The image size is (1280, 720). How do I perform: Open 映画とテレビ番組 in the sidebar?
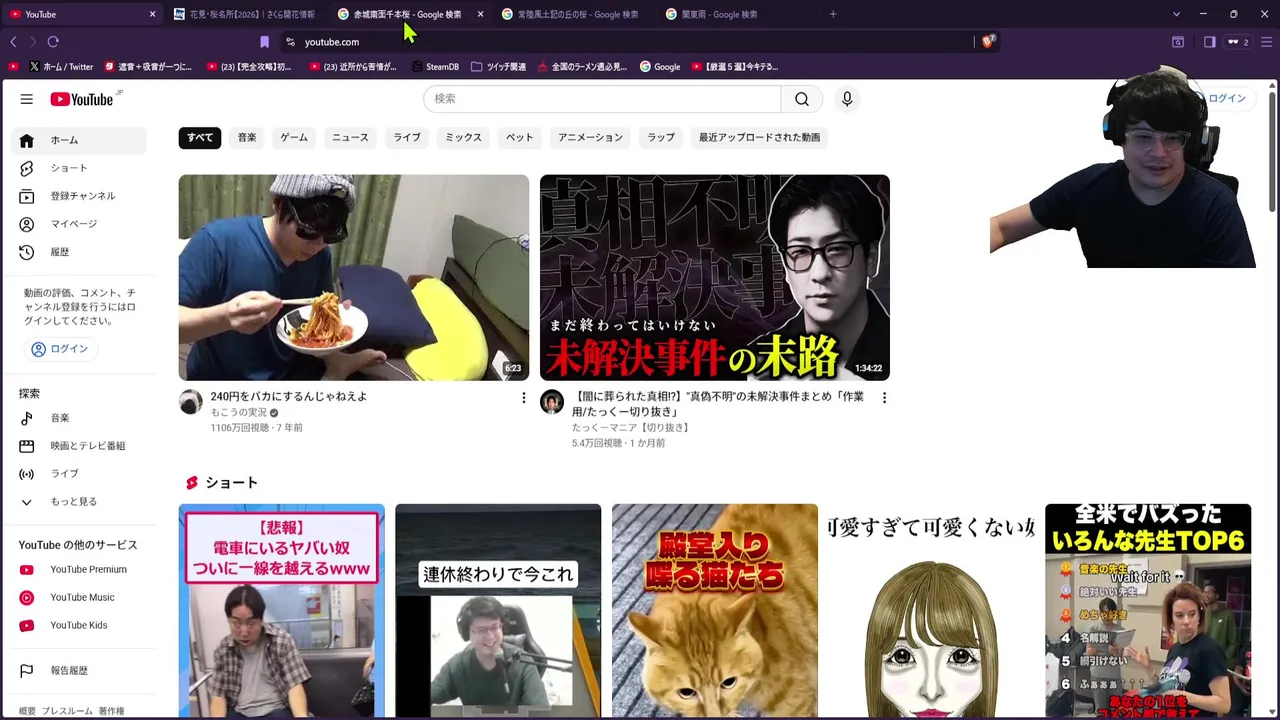click(78, 446)
